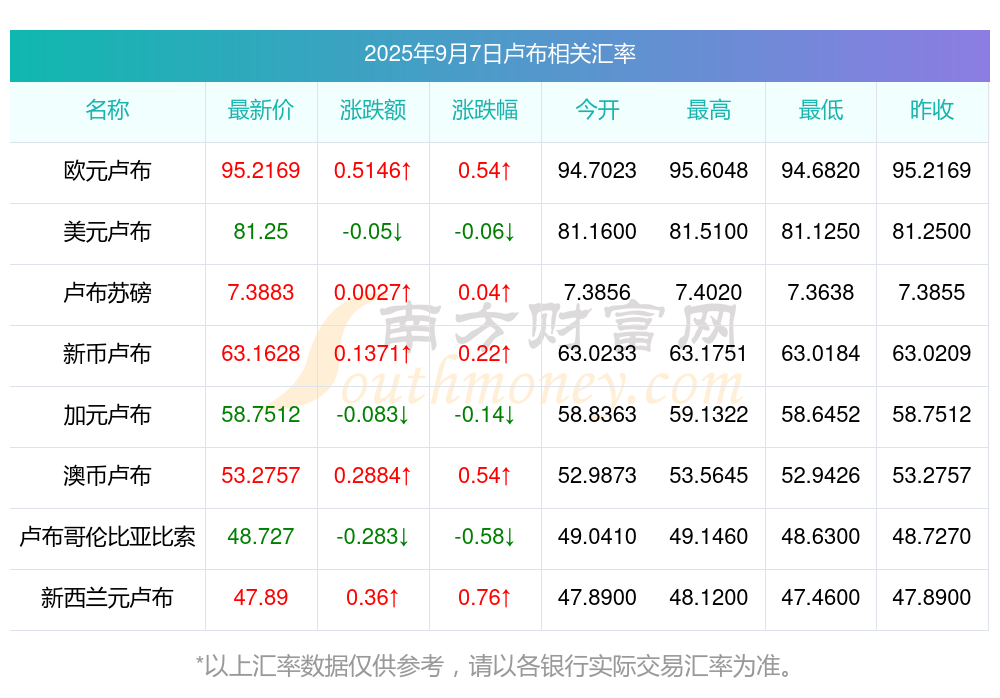Click high value 7.4020

click(709, 292)
